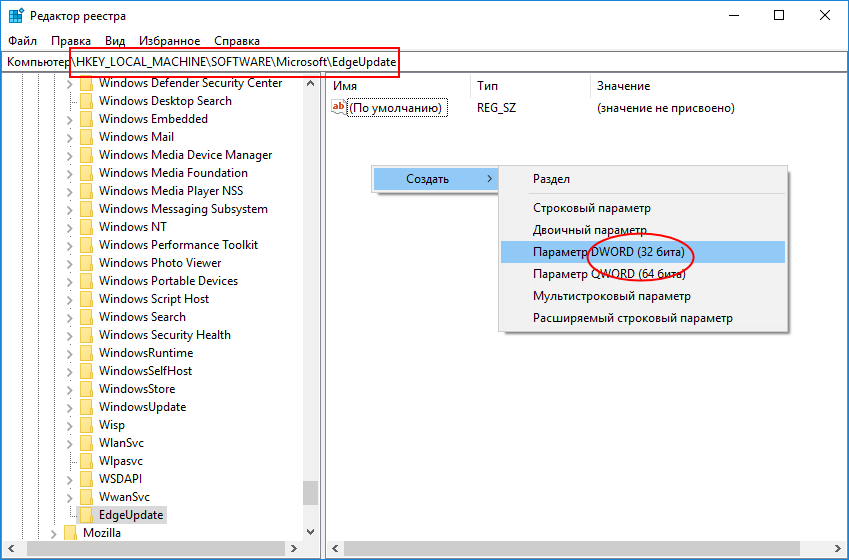Click folder icon of Windows Media Device Manager
Screen dimensions: 849x560
coord(86,155)
